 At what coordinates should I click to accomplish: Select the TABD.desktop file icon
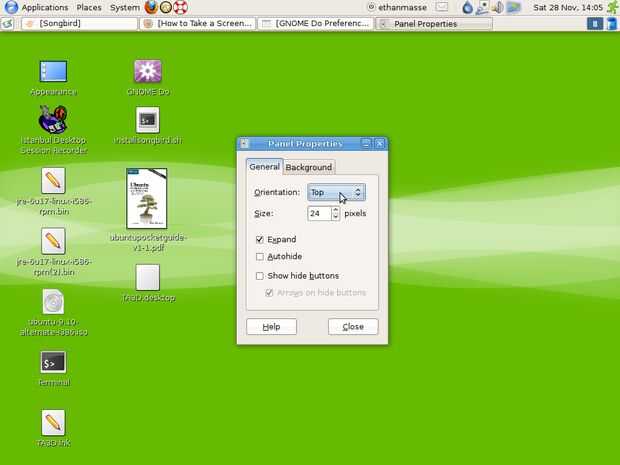tap(147, 277)
